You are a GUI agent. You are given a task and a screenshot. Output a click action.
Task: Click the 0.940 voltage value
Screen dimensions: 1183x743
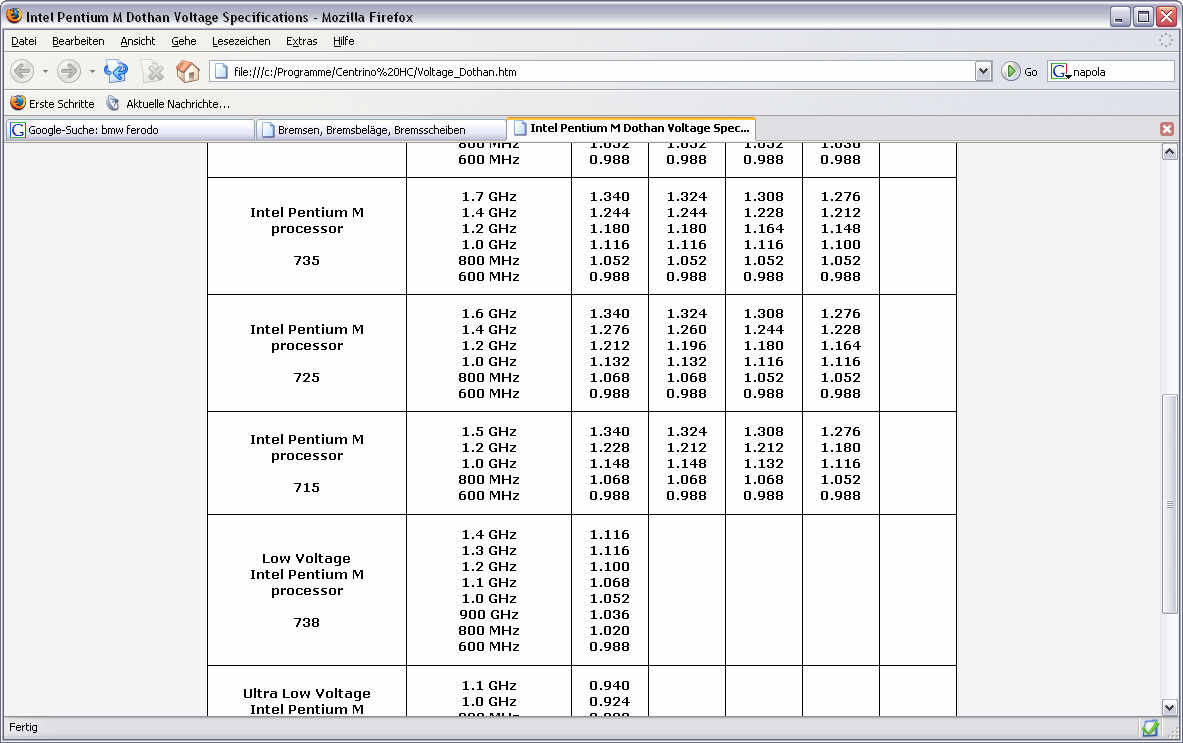610,686
